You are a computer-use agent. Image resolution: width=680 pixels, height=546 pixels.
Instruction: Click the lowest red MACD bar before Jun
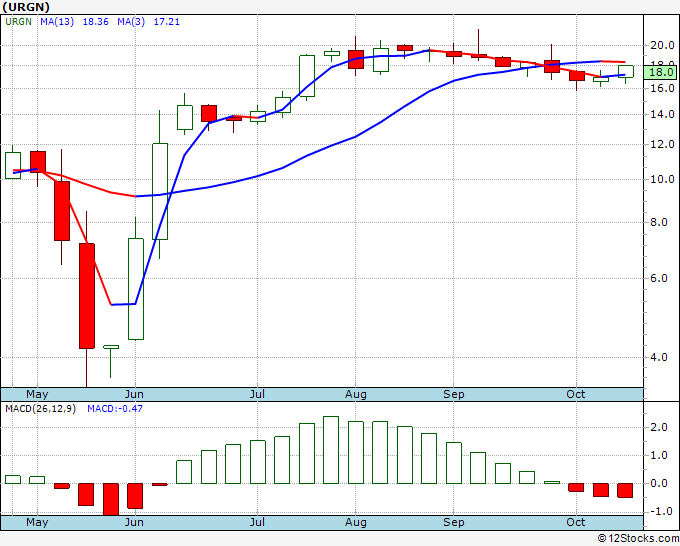(x=111, y=499)
